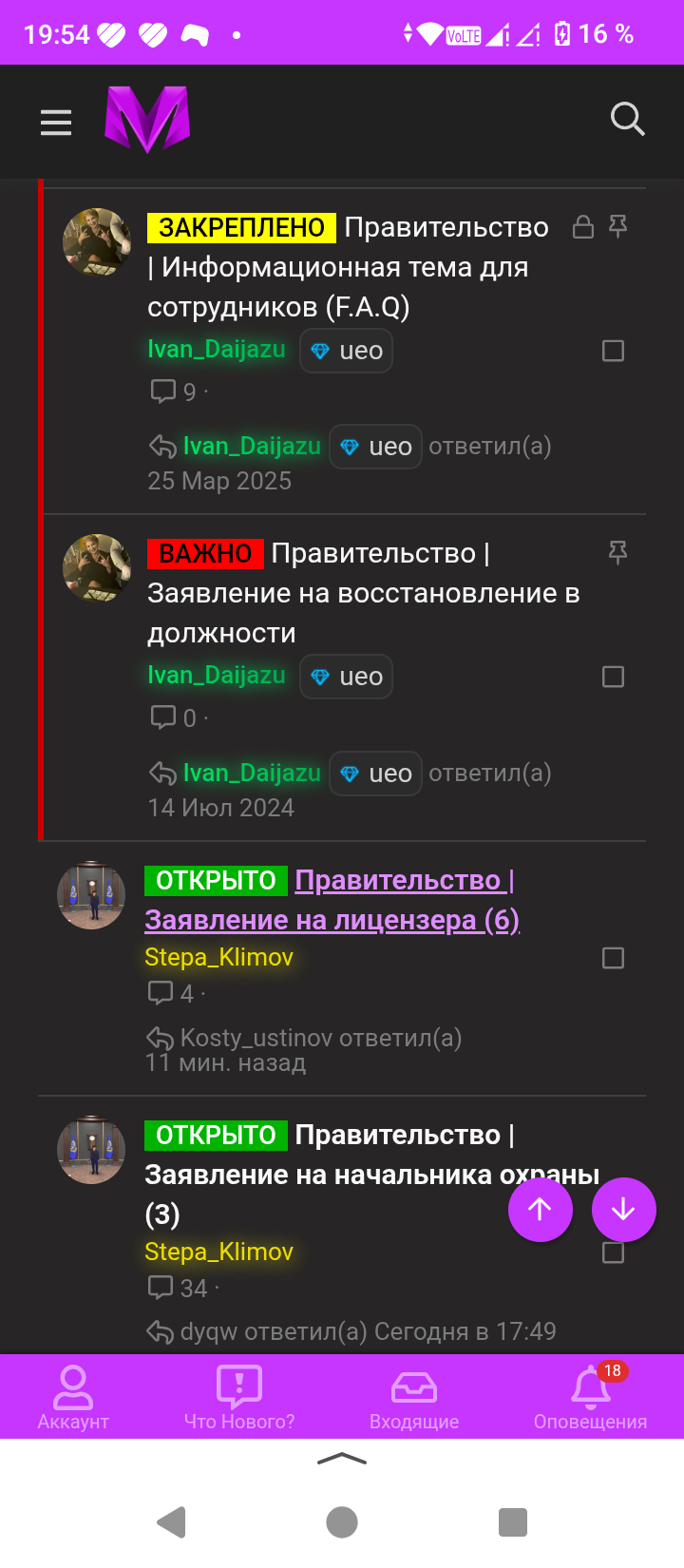Open the search magnifier icon
Viewport: 684px width, 1568px height.
point(627,120)
